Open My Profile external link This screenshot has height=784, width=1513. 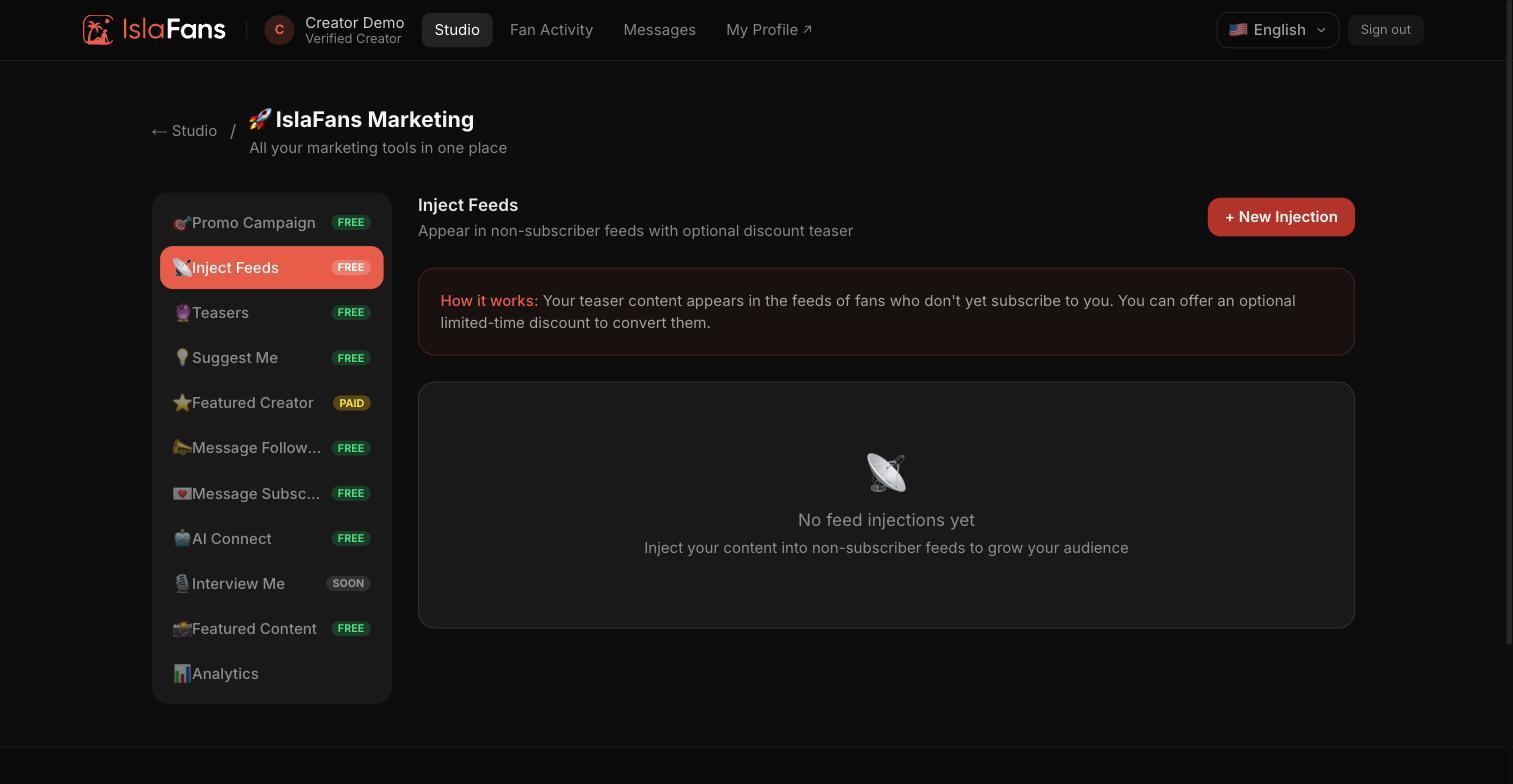[769, 30]
